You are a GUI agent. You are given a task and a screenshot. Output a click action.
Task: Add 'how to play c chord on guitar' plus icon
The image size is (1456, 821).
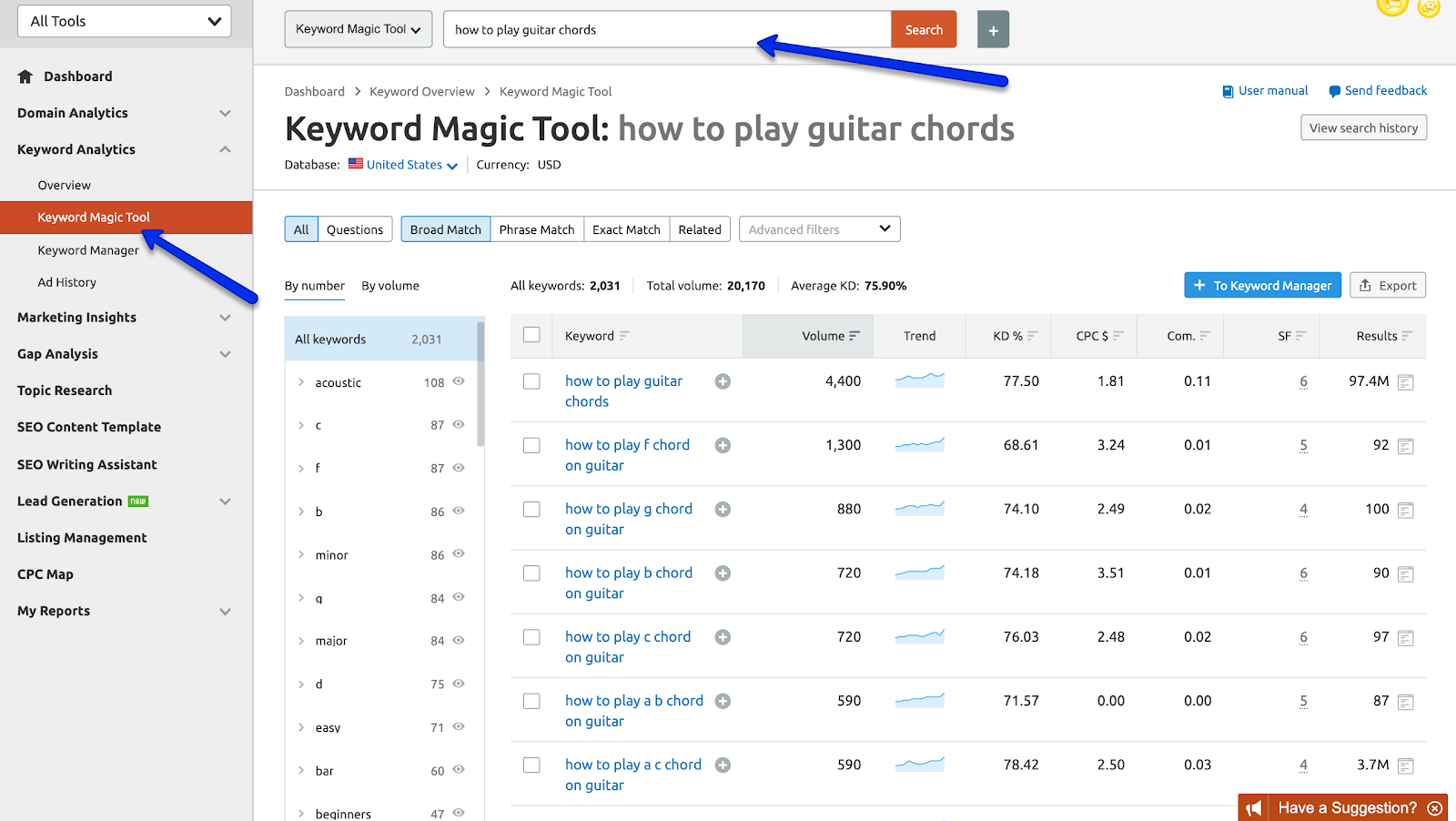point(723,637)
